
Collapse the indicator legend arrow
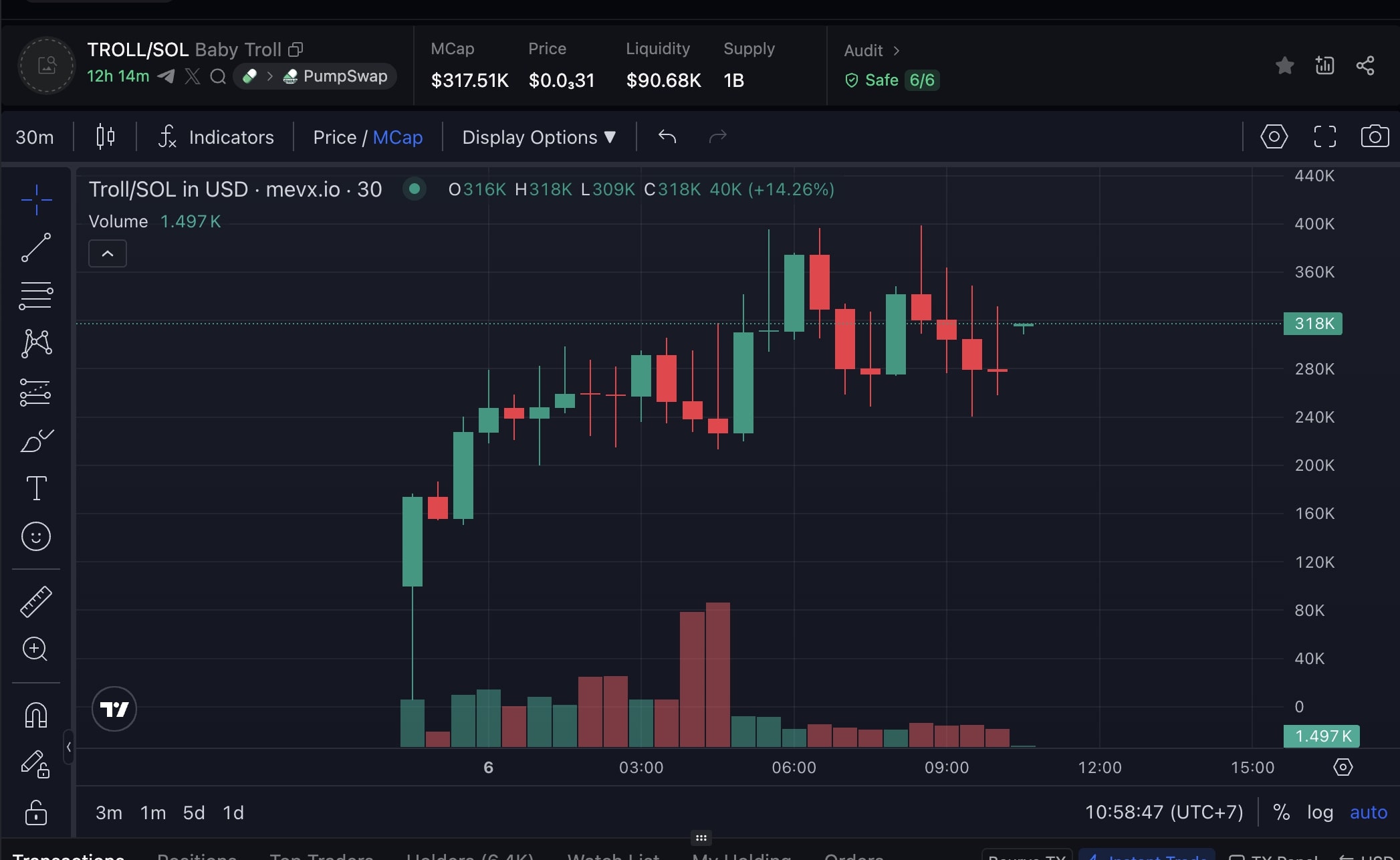point(107,253)
